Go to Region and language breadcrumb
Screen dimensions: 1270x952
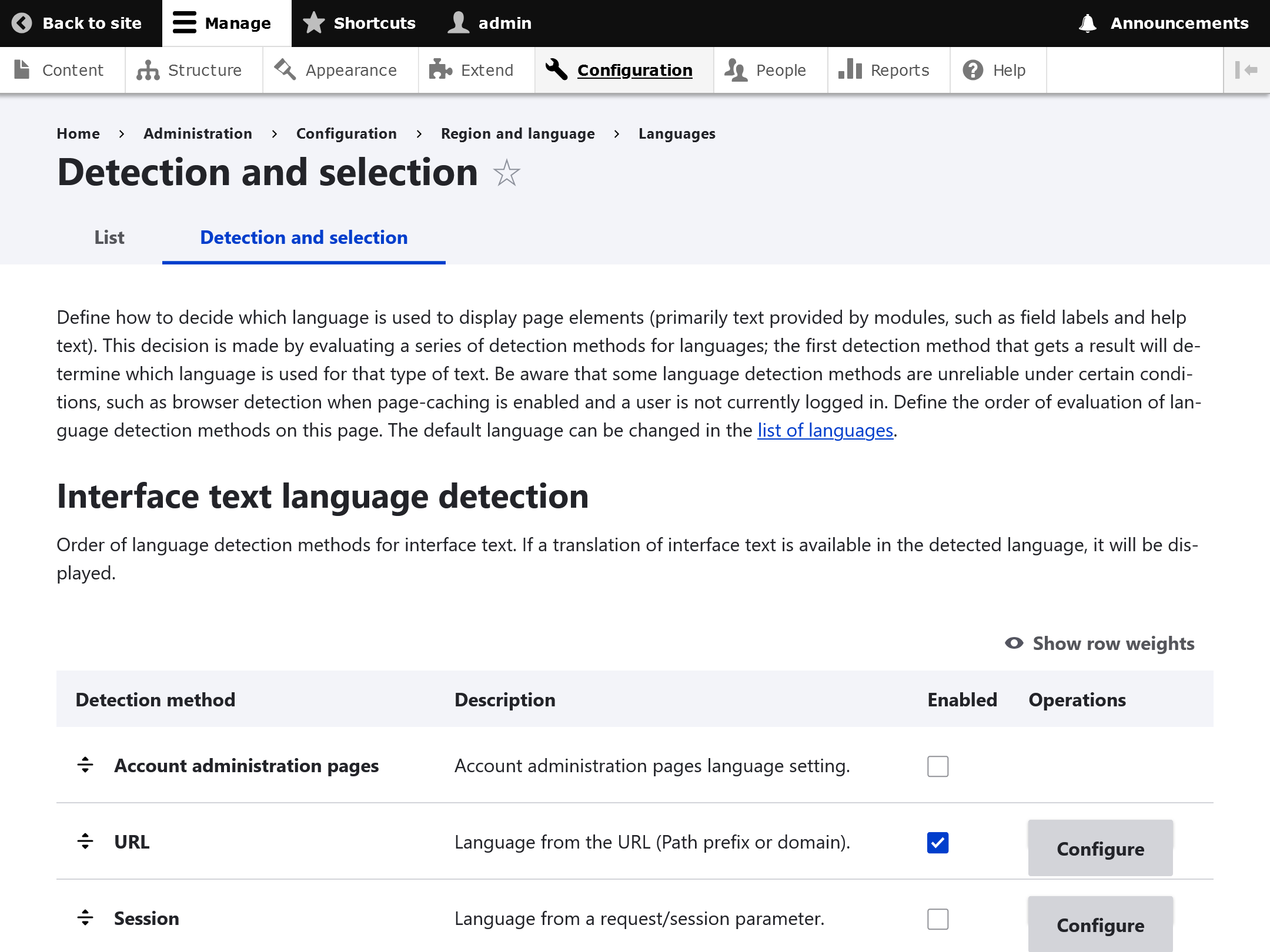click(518, 134)
